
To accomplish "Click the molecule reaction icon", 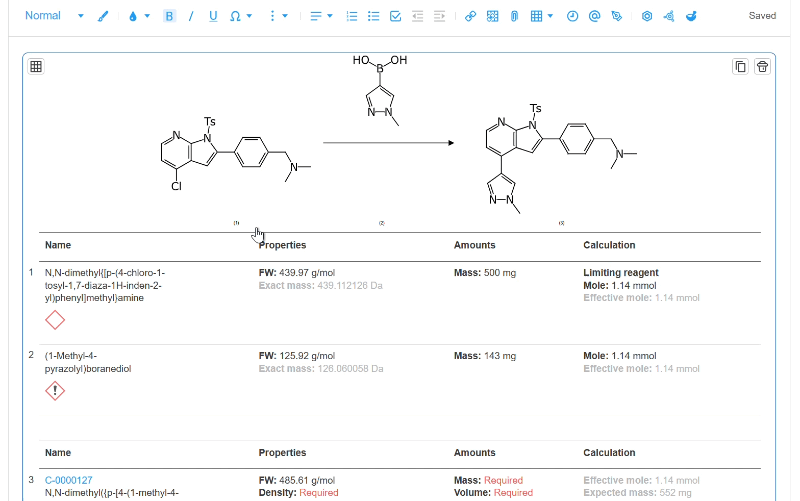I will (x=669, y=16).
